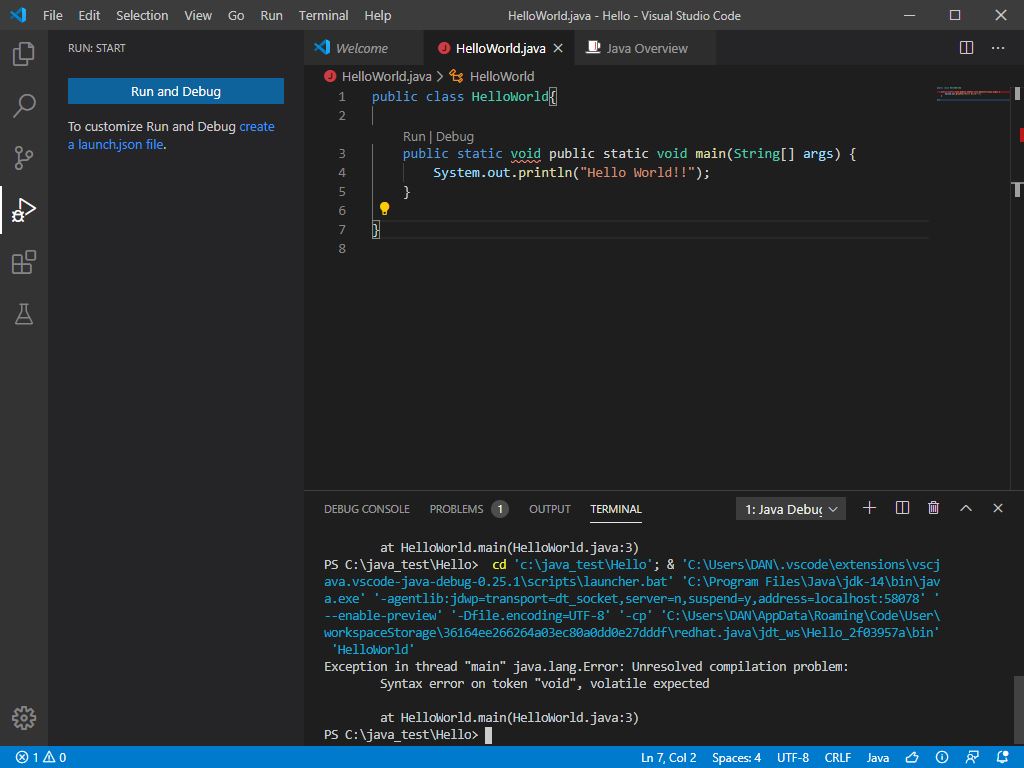Switch to the Debug Console panel tab
The height and width of the screenshot is (768, 1024).
(x=366, y=509)
